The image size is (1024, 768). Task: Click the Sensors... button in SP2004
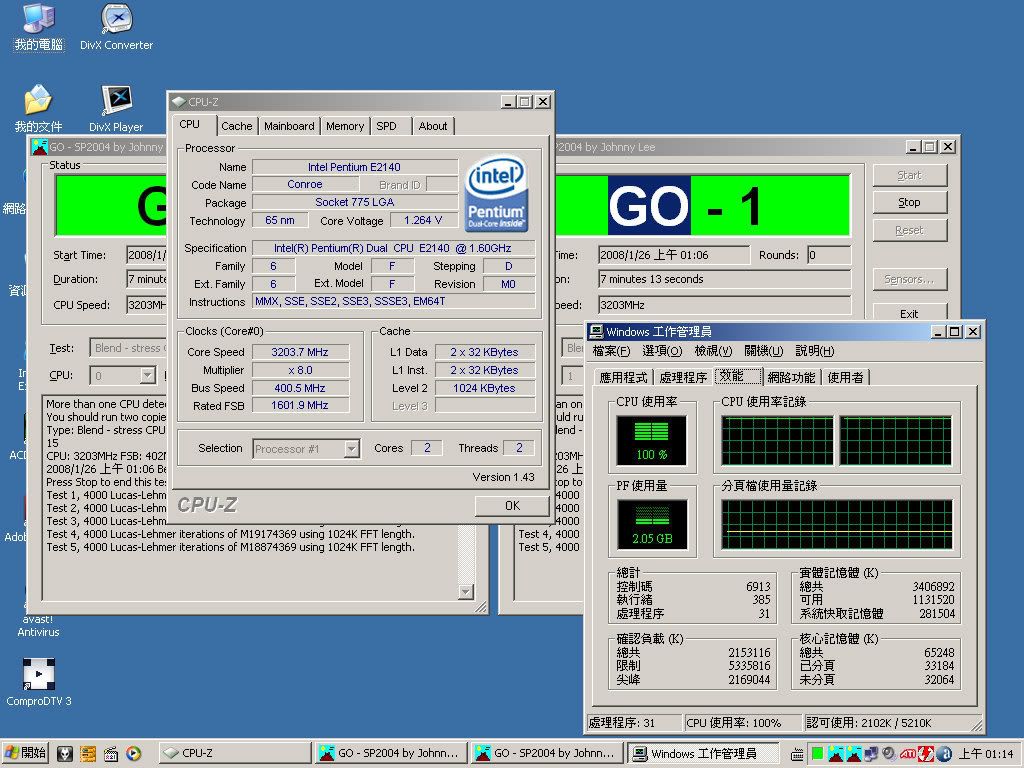[909, 280]
